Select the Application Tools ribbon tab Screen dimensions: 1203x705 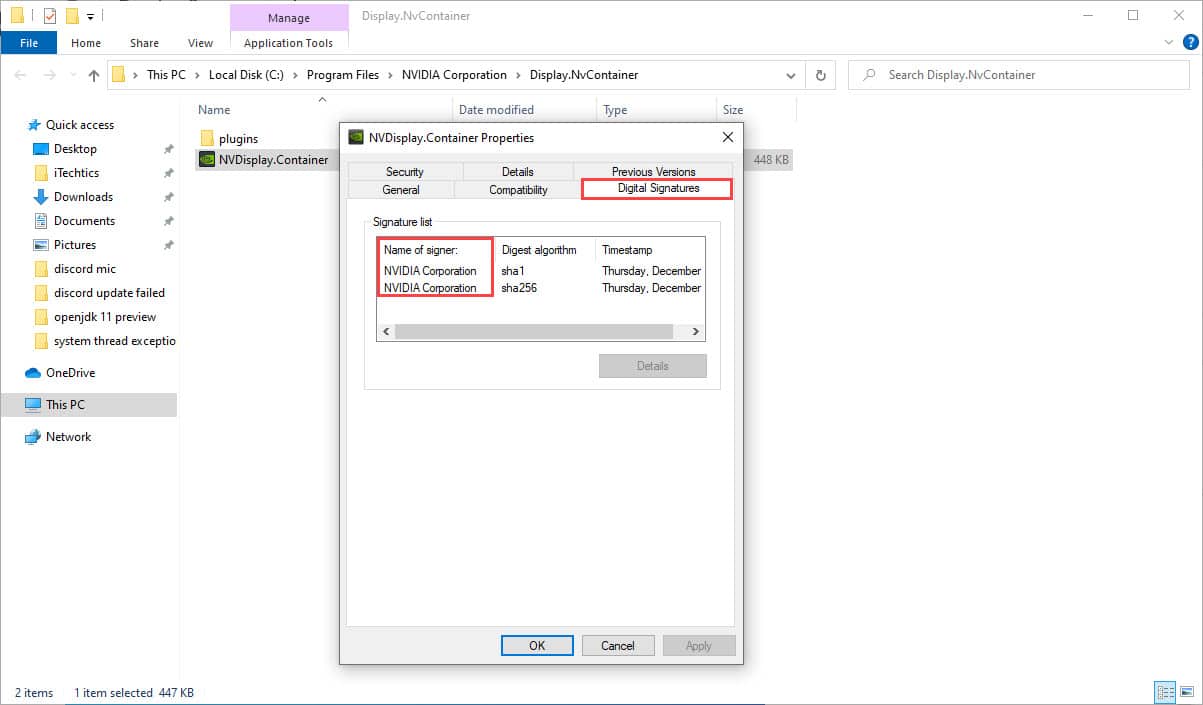[288, 43]
